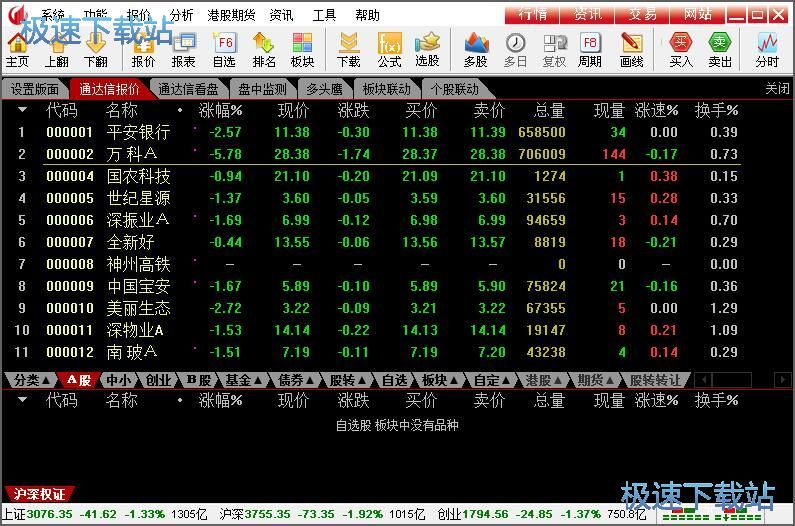Switch to the red 行情 button
Viewport: 795px width, 526px height.
coord(532,15)
